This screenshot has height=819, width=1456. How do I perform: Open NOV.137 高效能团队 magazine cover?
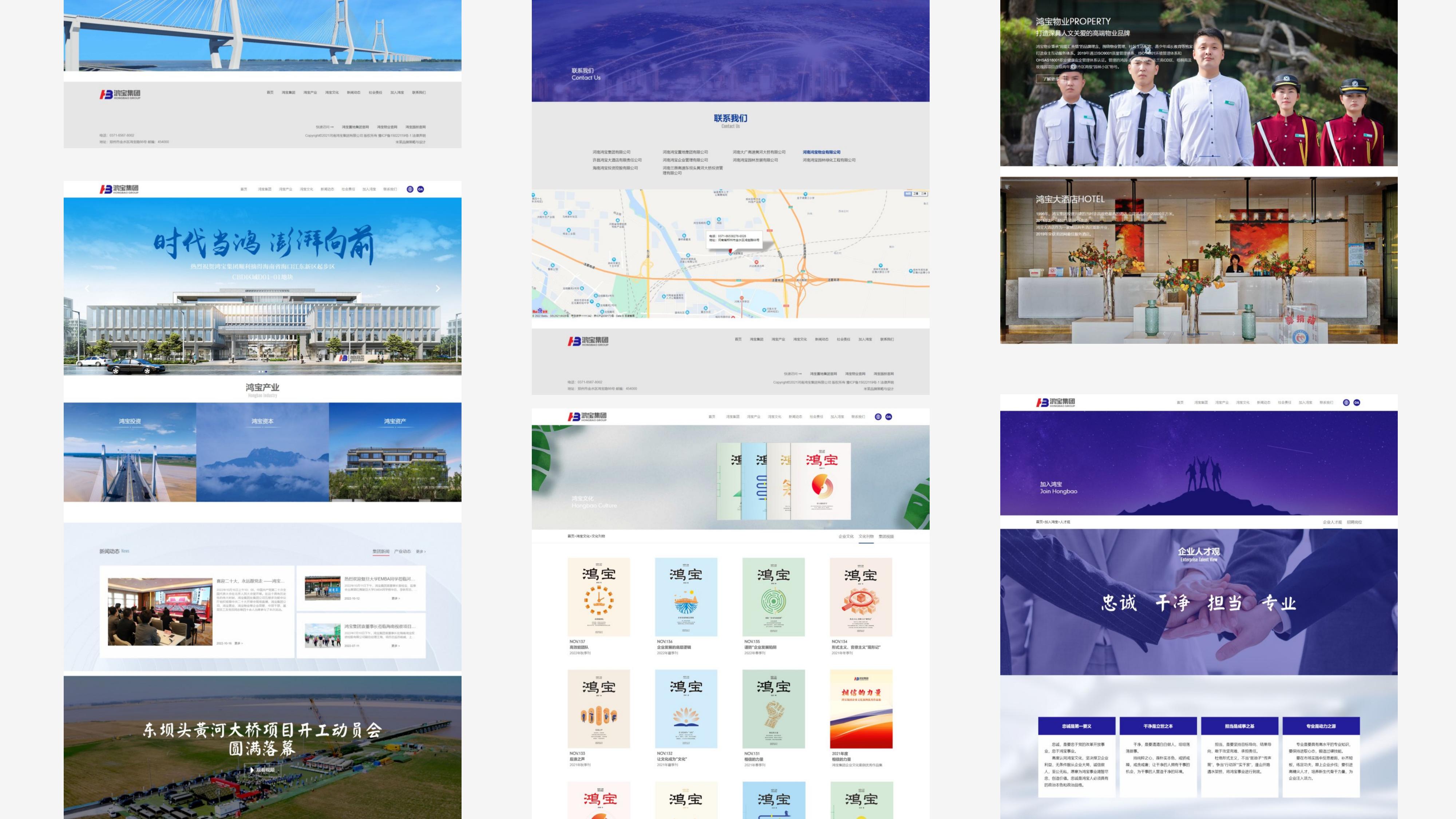(x=598, y=597)
